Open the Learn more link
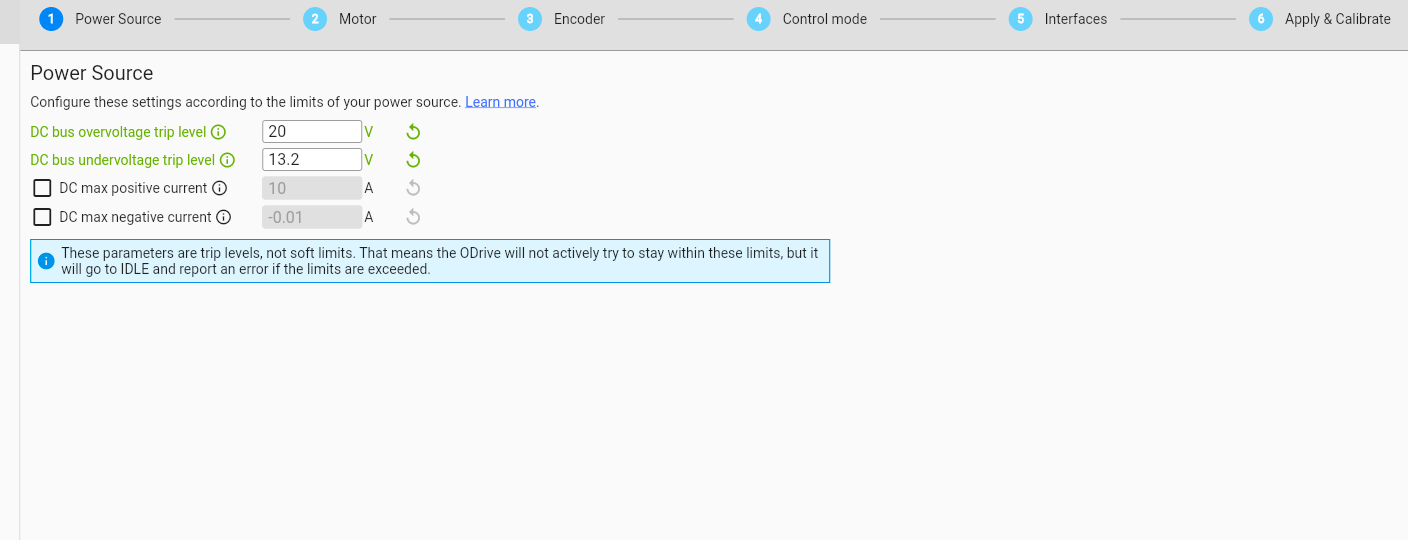Viewport: 1408px width, 540px height. 500,102
